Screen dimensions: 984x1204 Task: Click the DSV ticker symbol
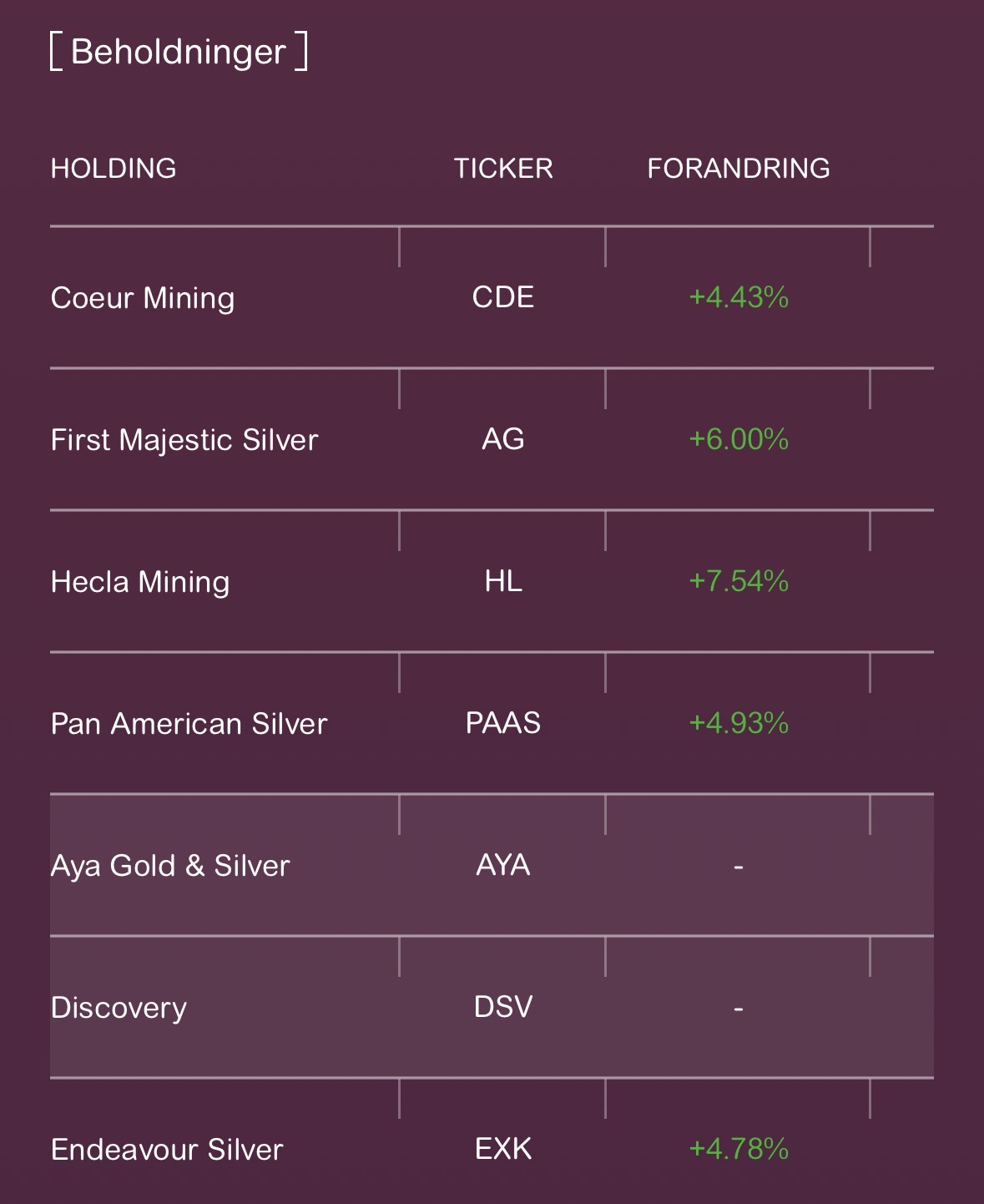click(503, 1007)
